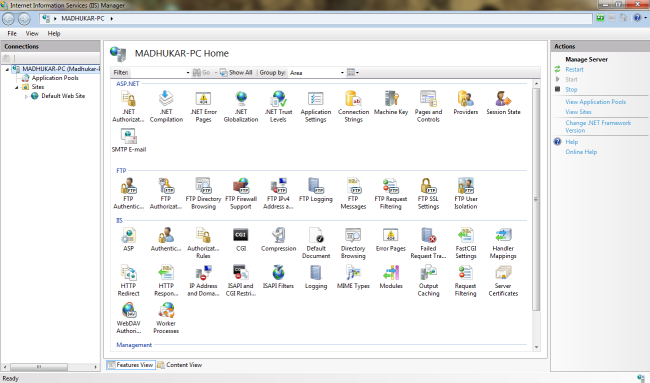
Task: Open Online Help link
Action: pos(581,152)
